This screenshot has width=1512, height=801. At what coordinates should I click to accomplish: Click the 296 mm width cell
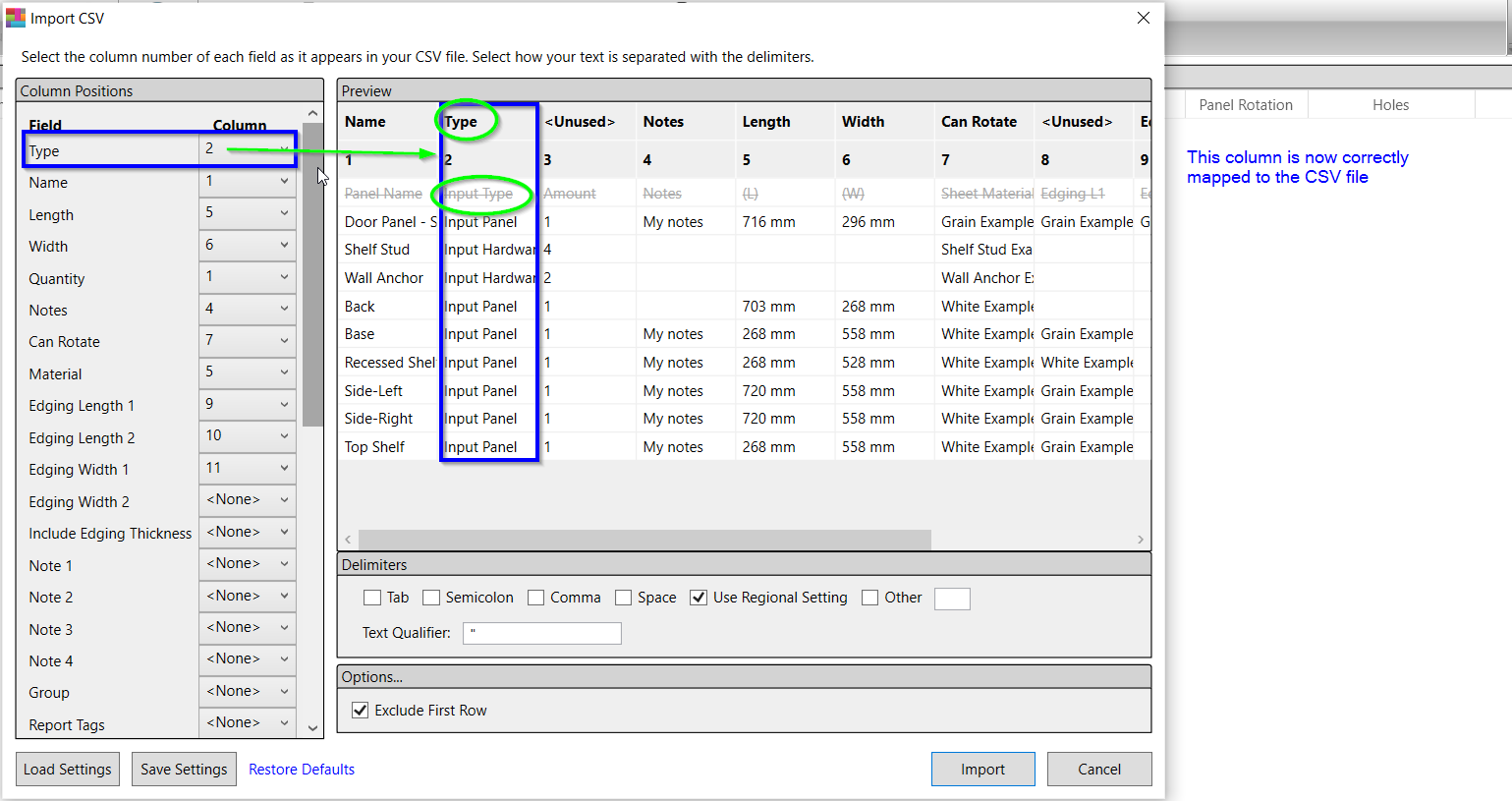884,222
